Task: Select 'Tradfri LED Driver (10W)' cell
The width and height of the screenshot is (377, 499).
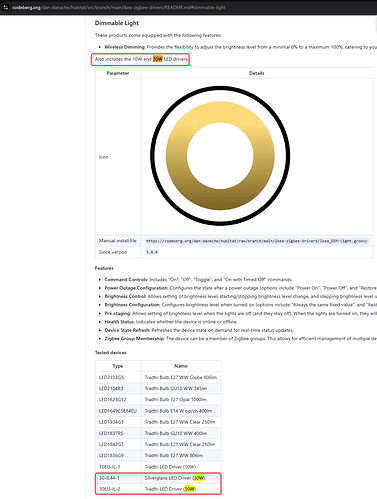Action: [181, 467]
